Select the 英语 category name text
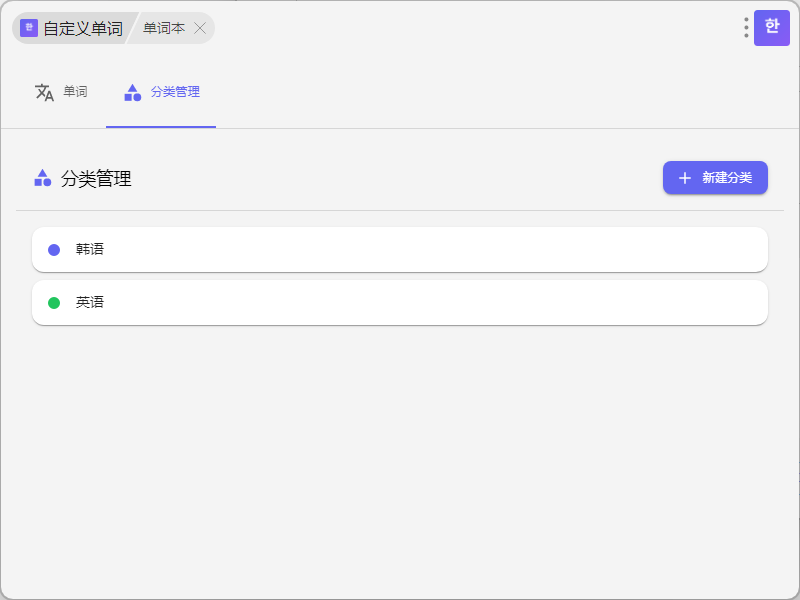 tap(90, 302)
